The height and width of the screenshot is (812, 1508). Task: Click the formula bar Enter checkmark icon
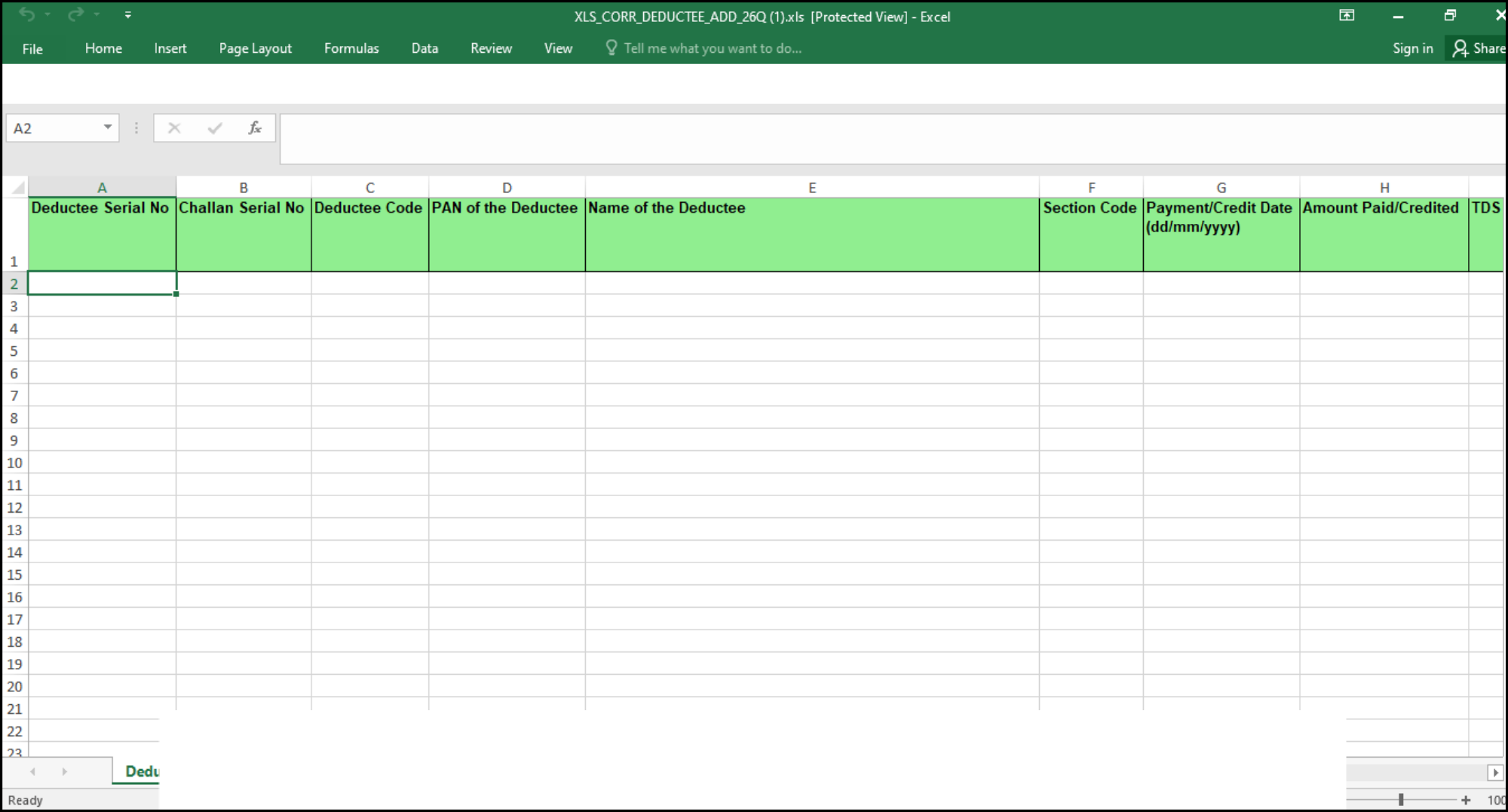215,127
